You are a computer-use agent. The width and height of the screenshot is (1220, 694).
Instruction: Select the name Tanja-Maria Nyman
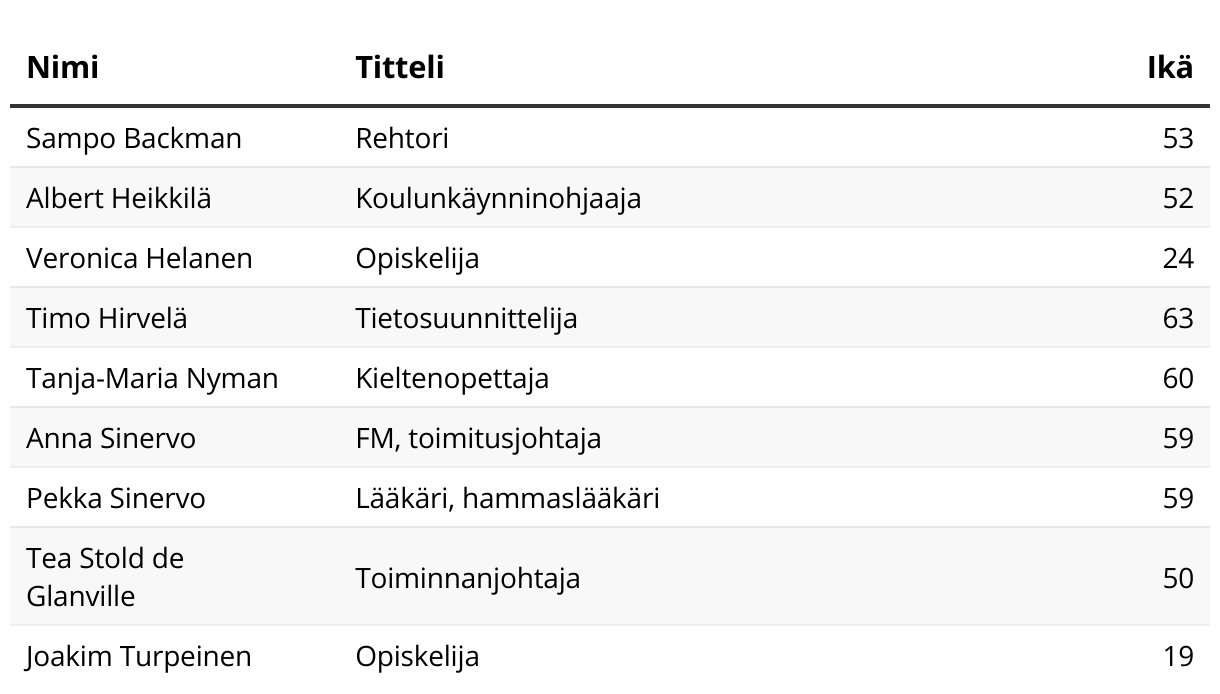[152, 378]
